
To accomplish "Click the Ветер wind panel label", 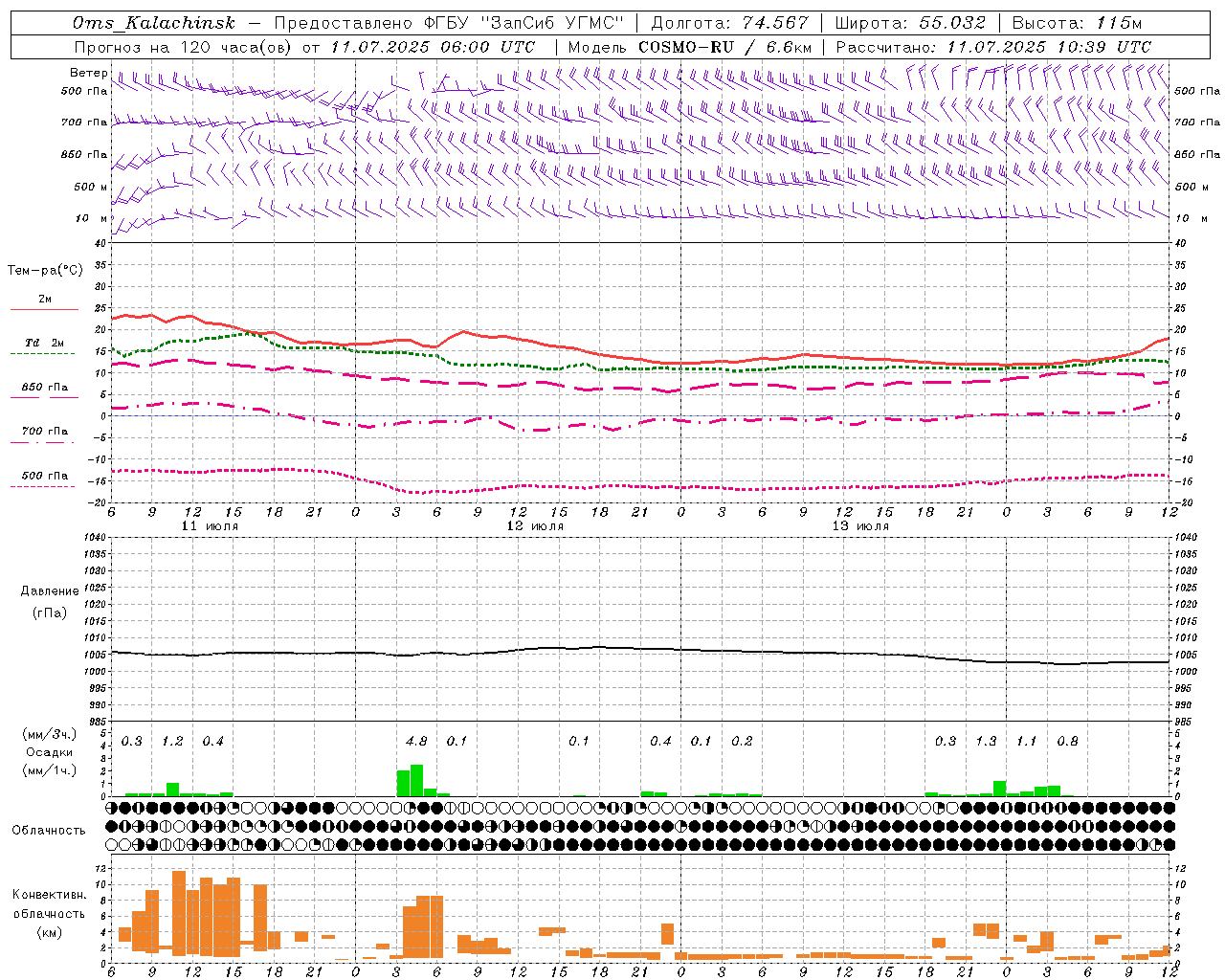I will coord(88,73).
